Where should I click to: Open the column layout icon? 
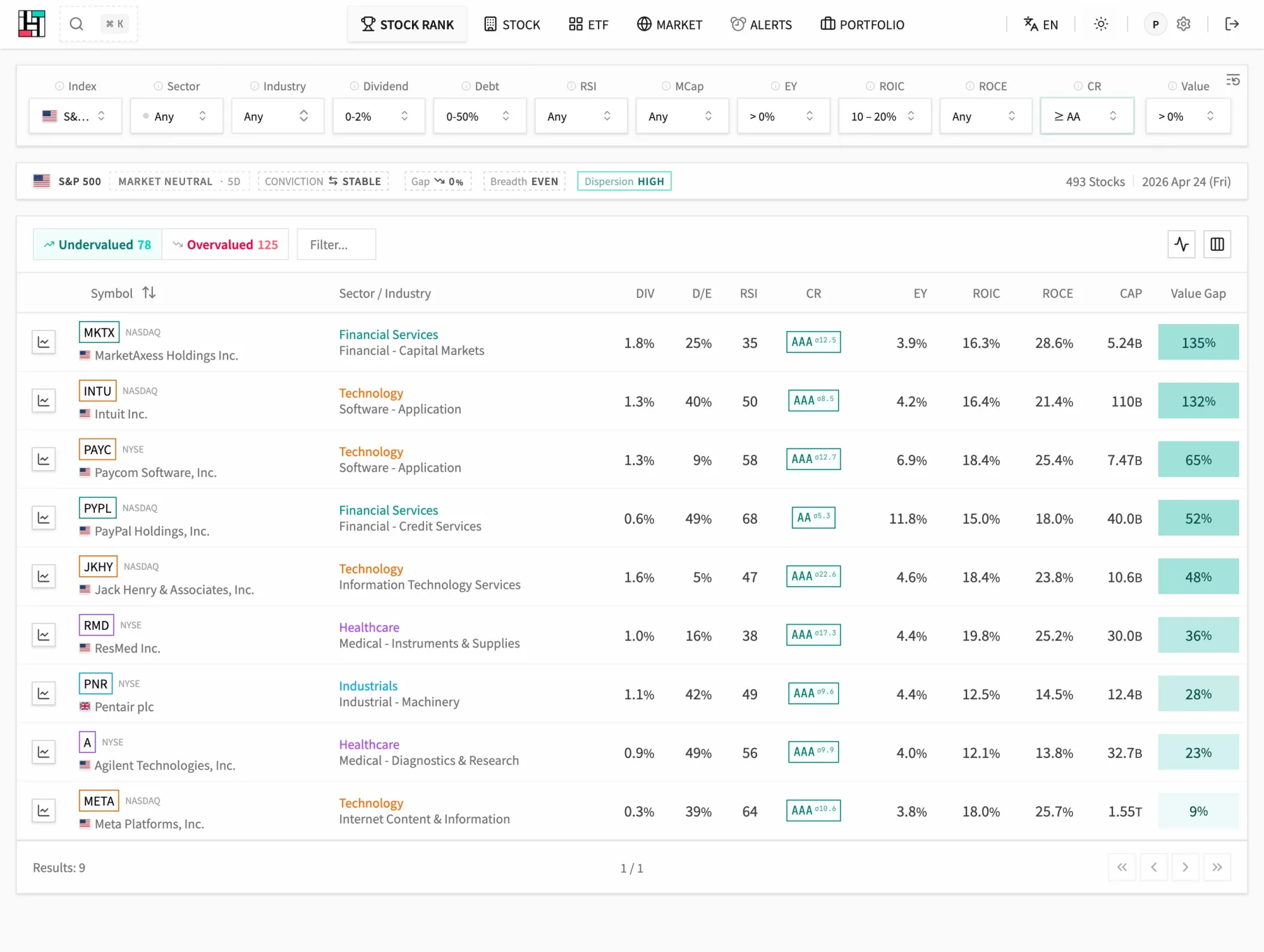click(1217, 244)
